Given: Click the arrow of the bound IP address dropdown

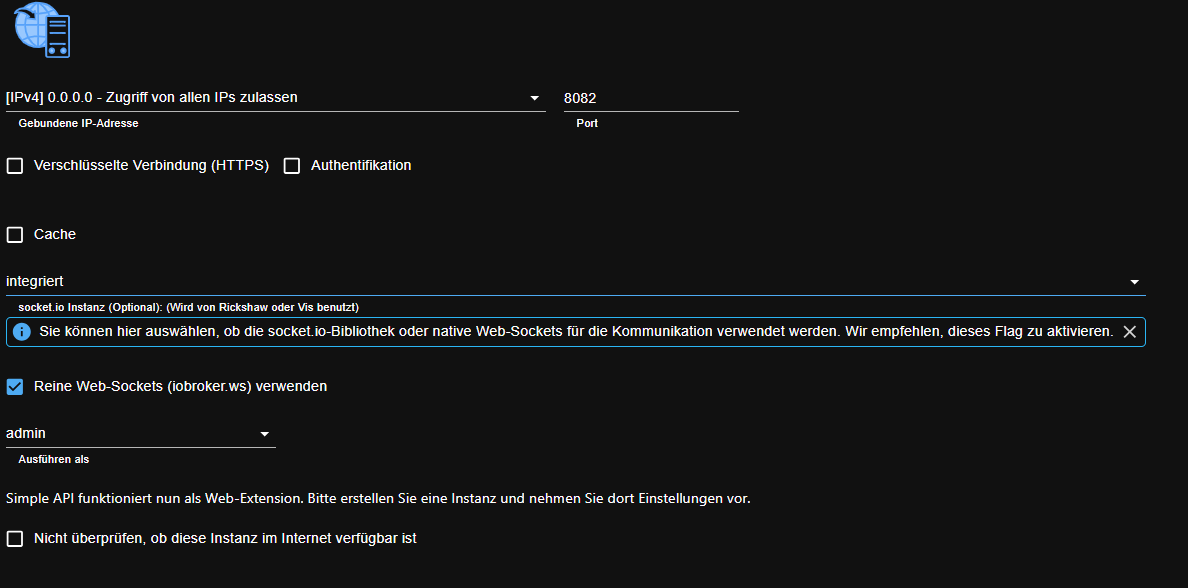Looking at the screenshot, I should tap(535, 98).
